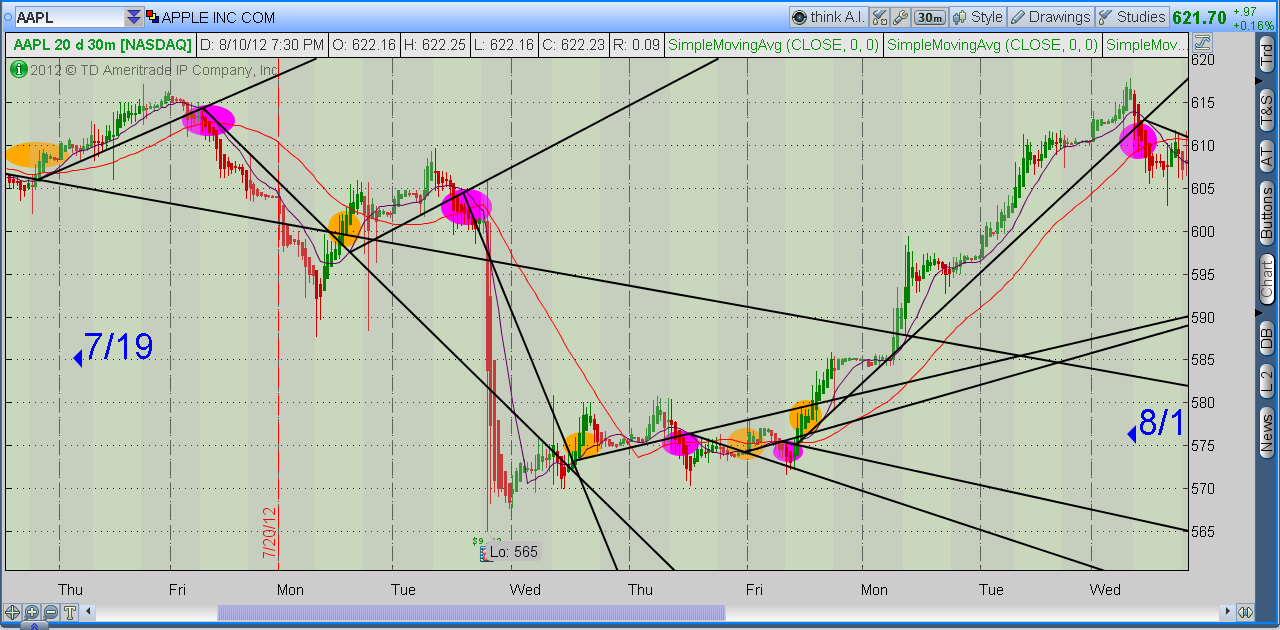Click the 7/20/12 vertical date marker label
Viewport: 1280px width, 630px height.
coord(270,533)
